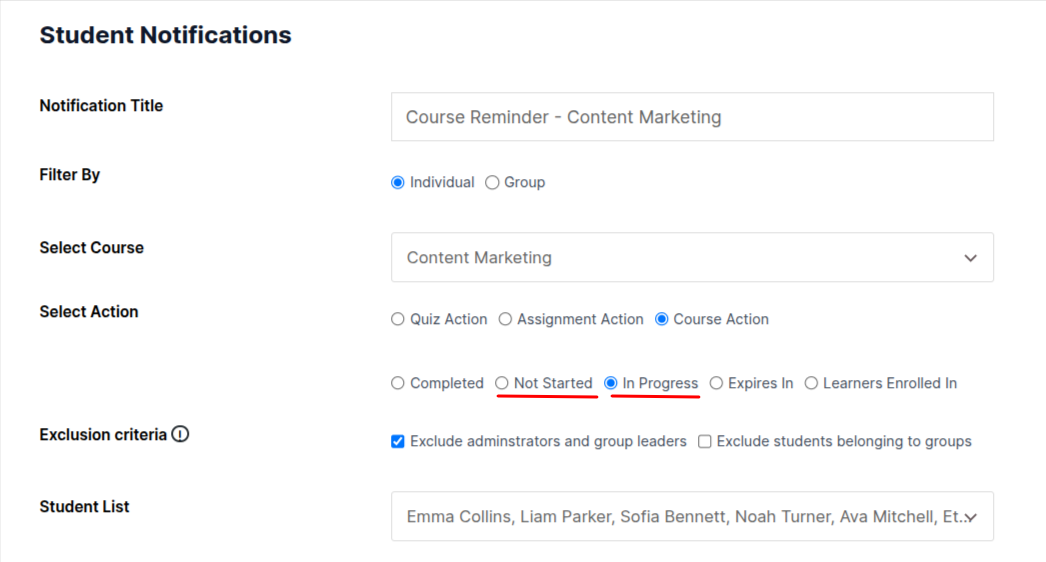Uncheck Exclude administrators and group leaders

pos(398,442)
